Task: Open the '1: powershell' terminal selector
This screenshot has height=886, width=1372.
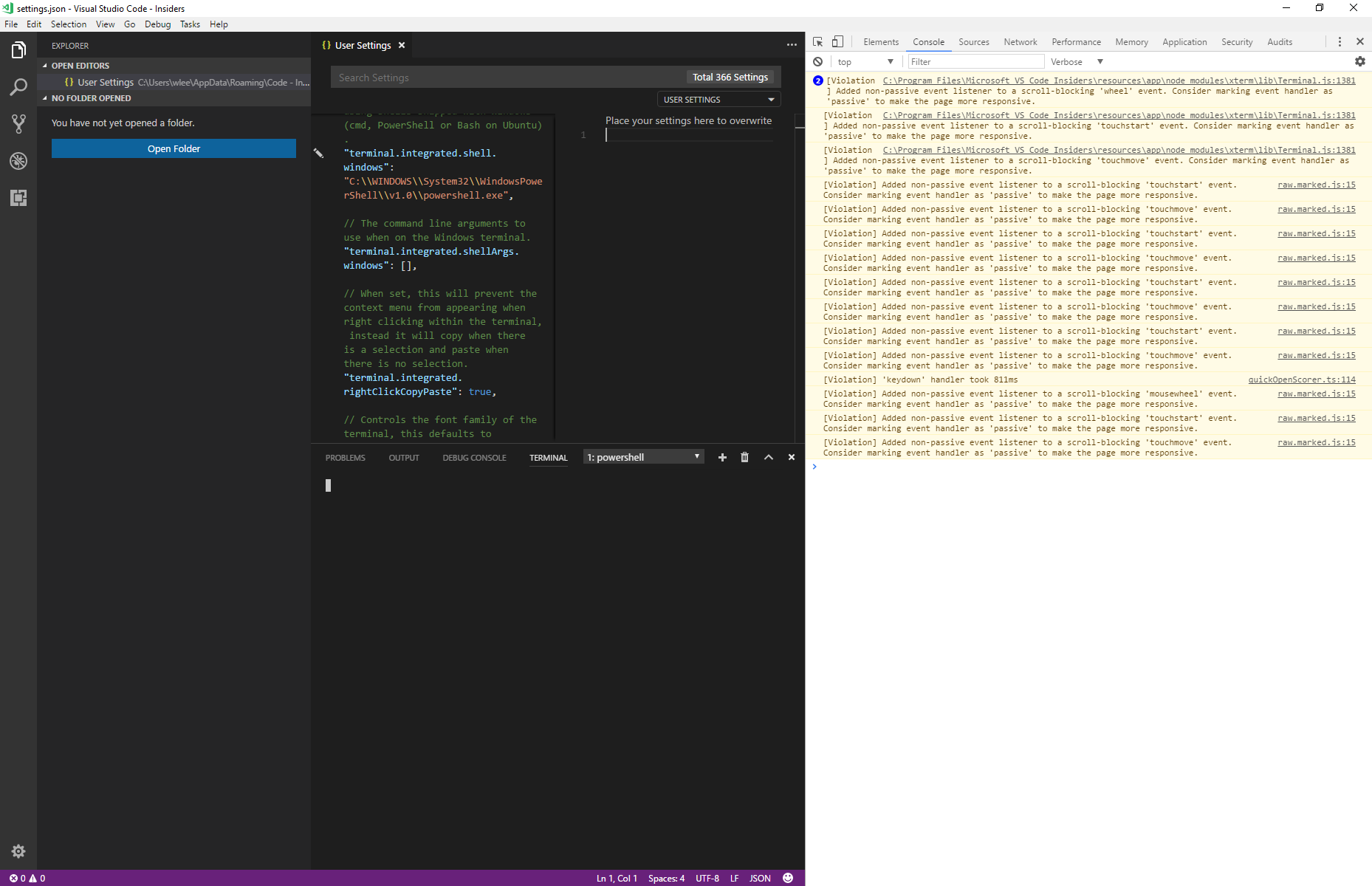Action: click(642, 456)
